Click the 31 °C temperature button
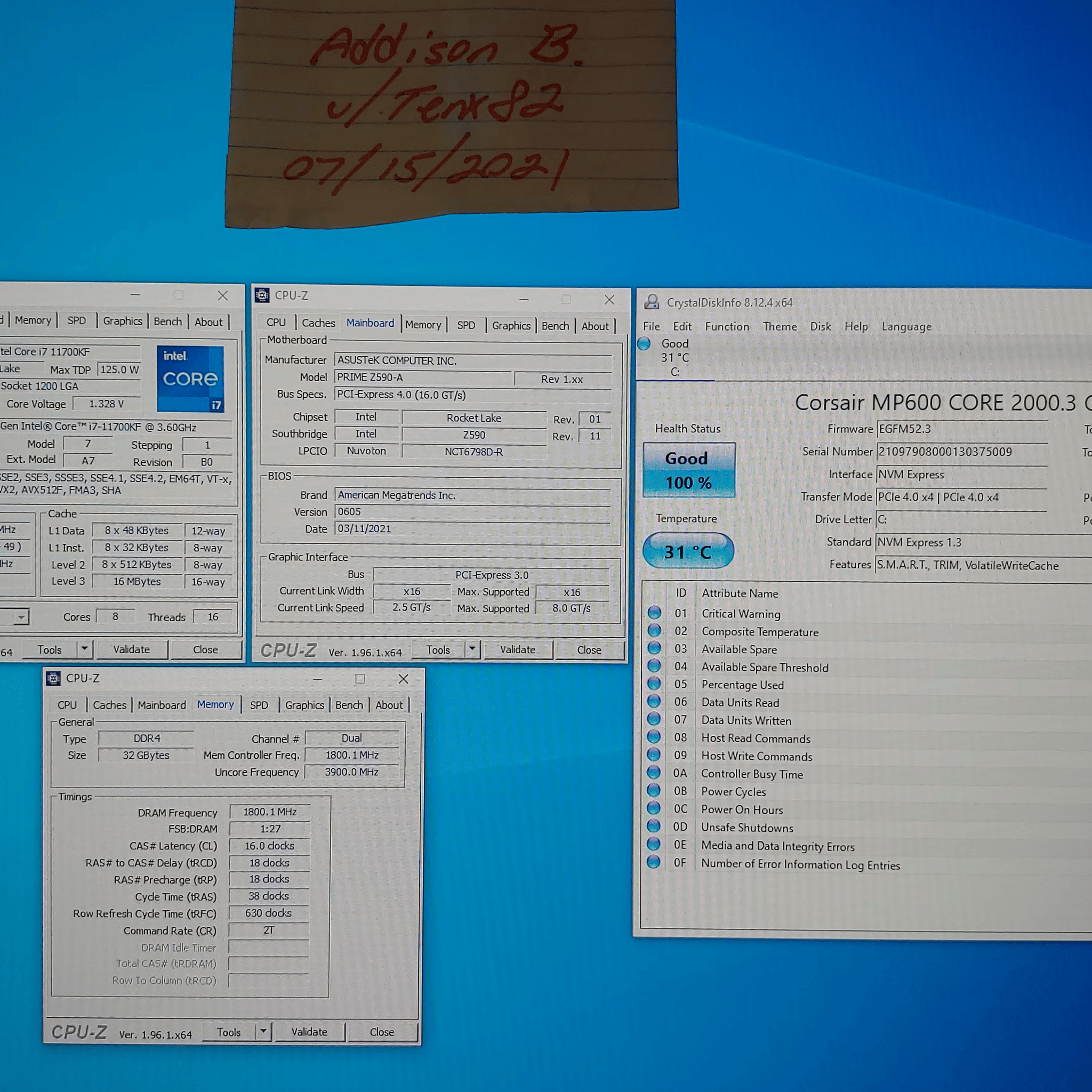 pos(688,550)
